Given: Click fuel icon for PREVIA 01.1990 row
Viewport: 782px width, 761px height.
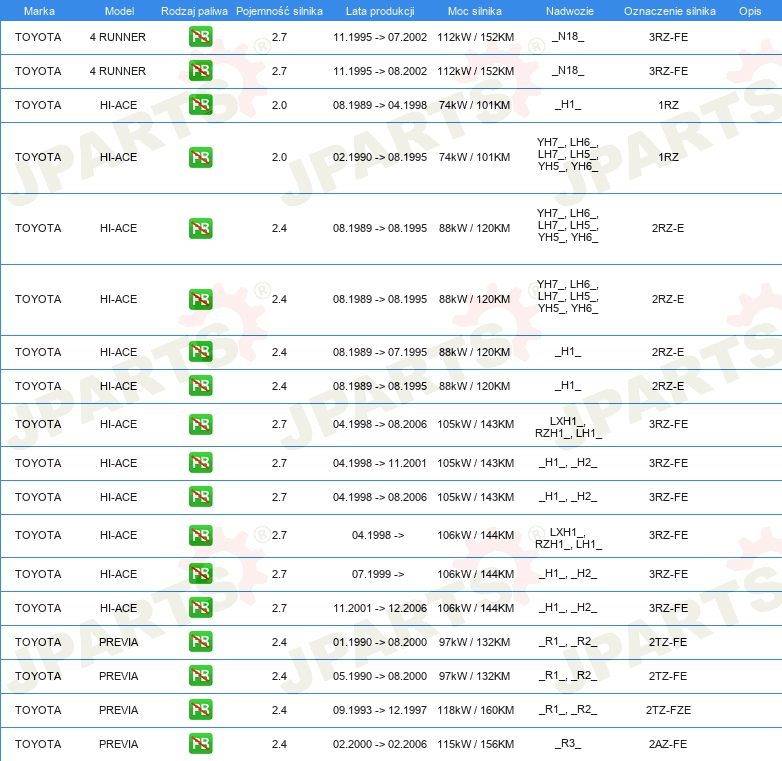Looking at the screenshot, I should (x=200, y=641).
